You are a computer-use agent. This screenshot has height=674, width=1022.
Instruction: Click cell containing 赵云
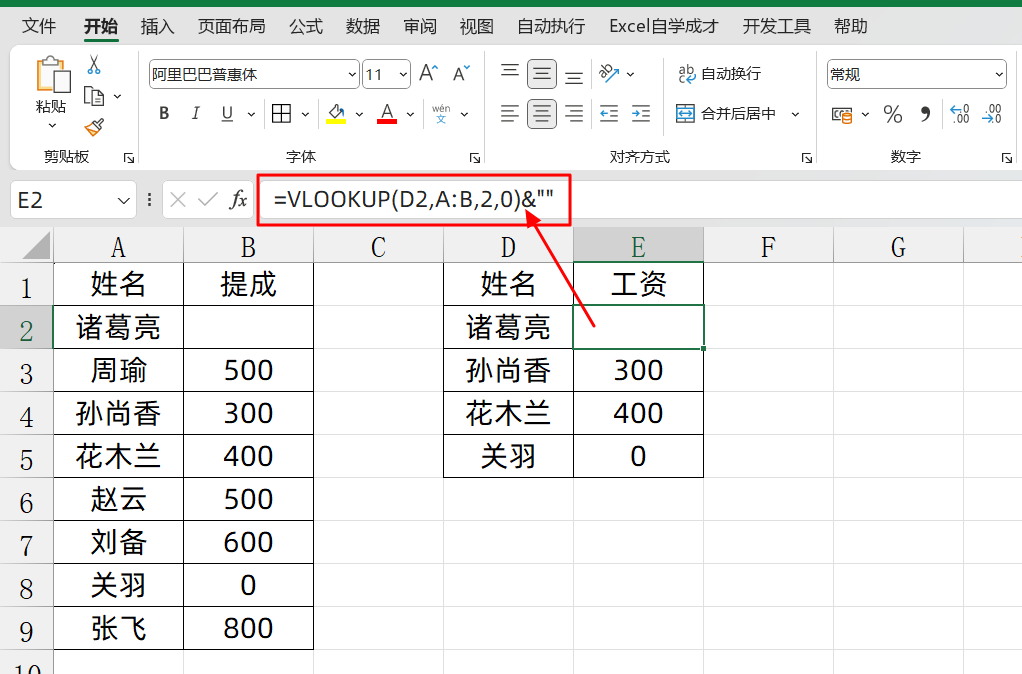[118, 500]
